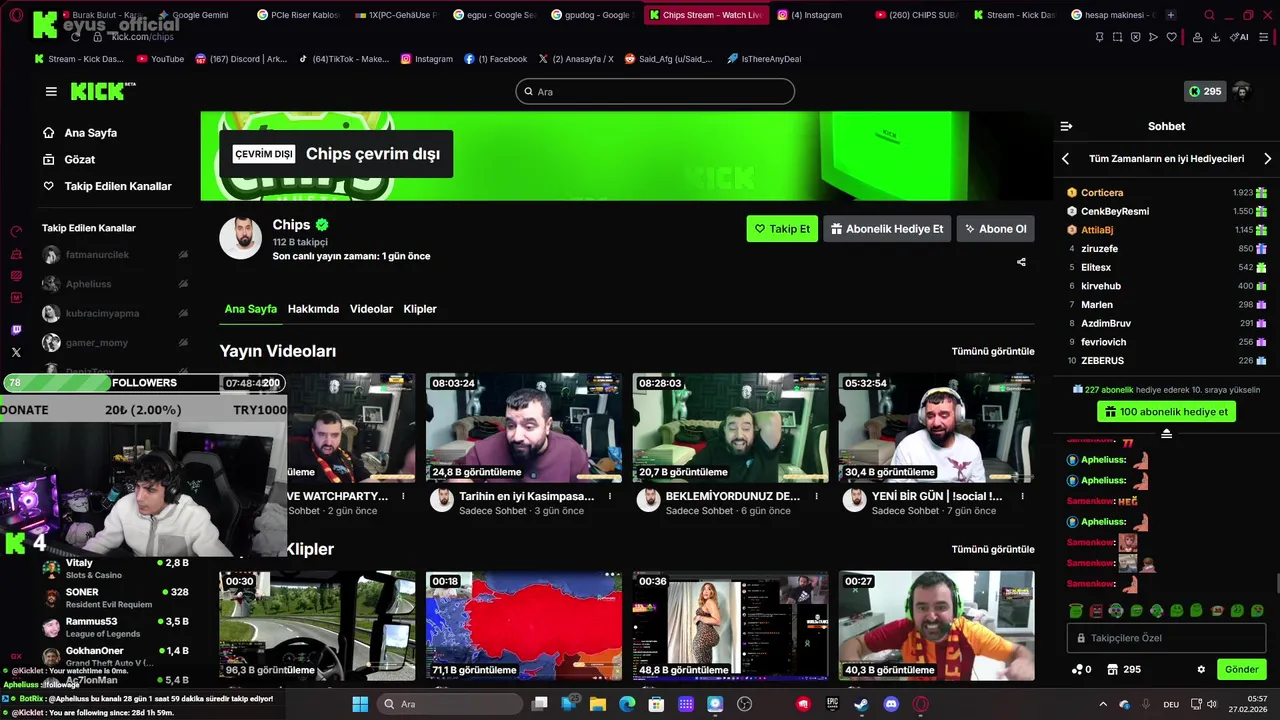Open the Opera AI assistant icon
The image size is (1280, 720).
(x=1240, y=37)
